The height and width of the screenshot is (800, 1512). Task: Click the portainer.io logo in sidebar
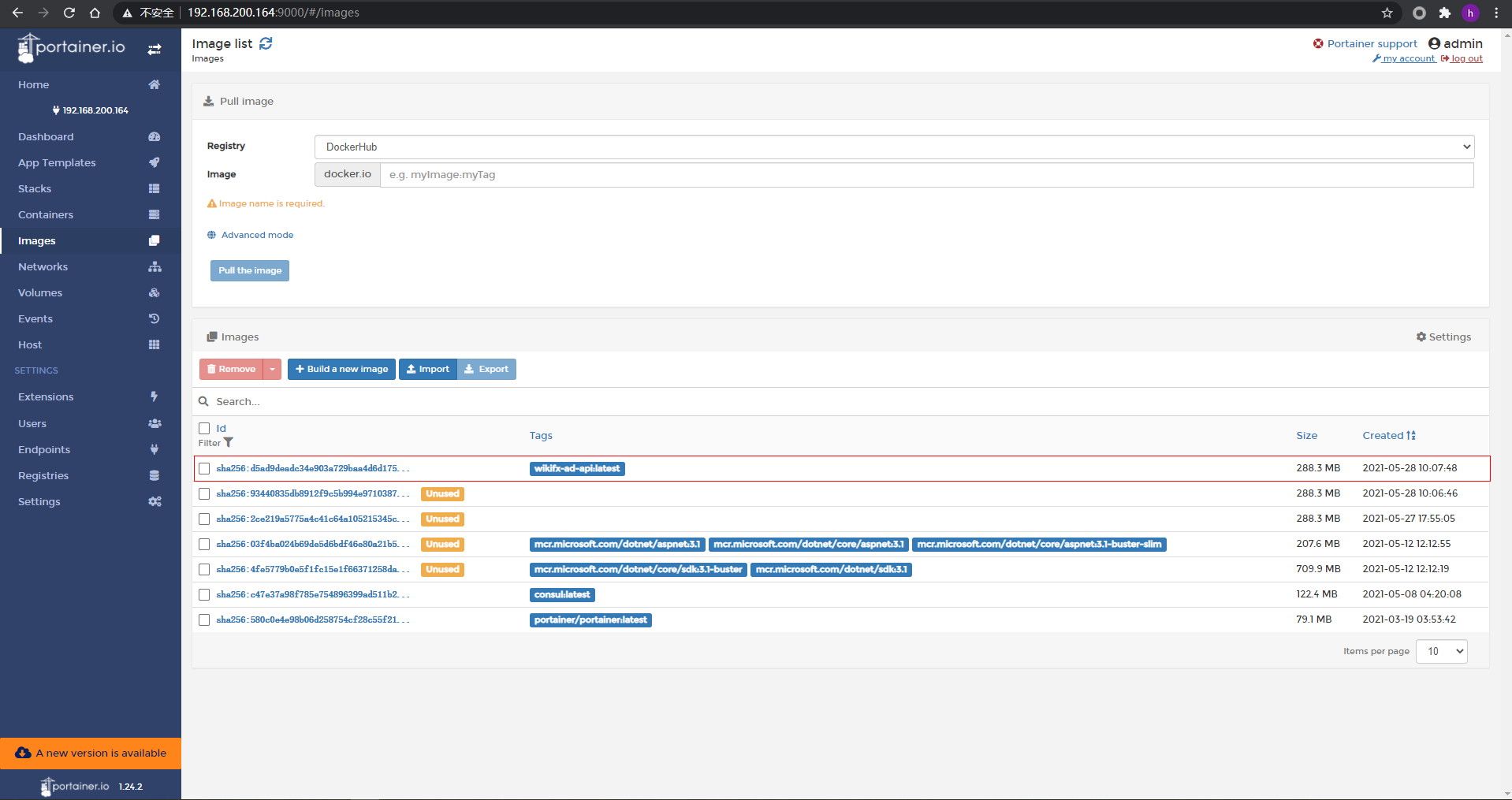(71, 48)
